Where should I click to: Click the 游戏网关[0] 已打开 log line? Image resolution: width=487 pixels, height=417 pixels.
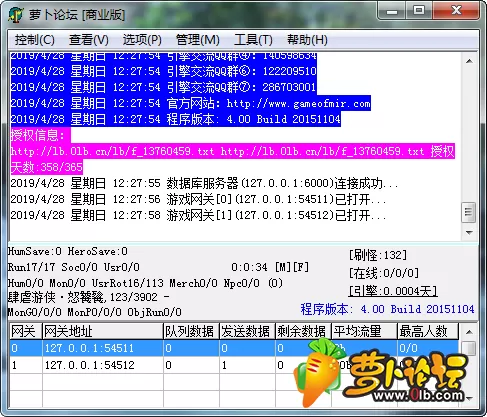click(x=198, y=199)
